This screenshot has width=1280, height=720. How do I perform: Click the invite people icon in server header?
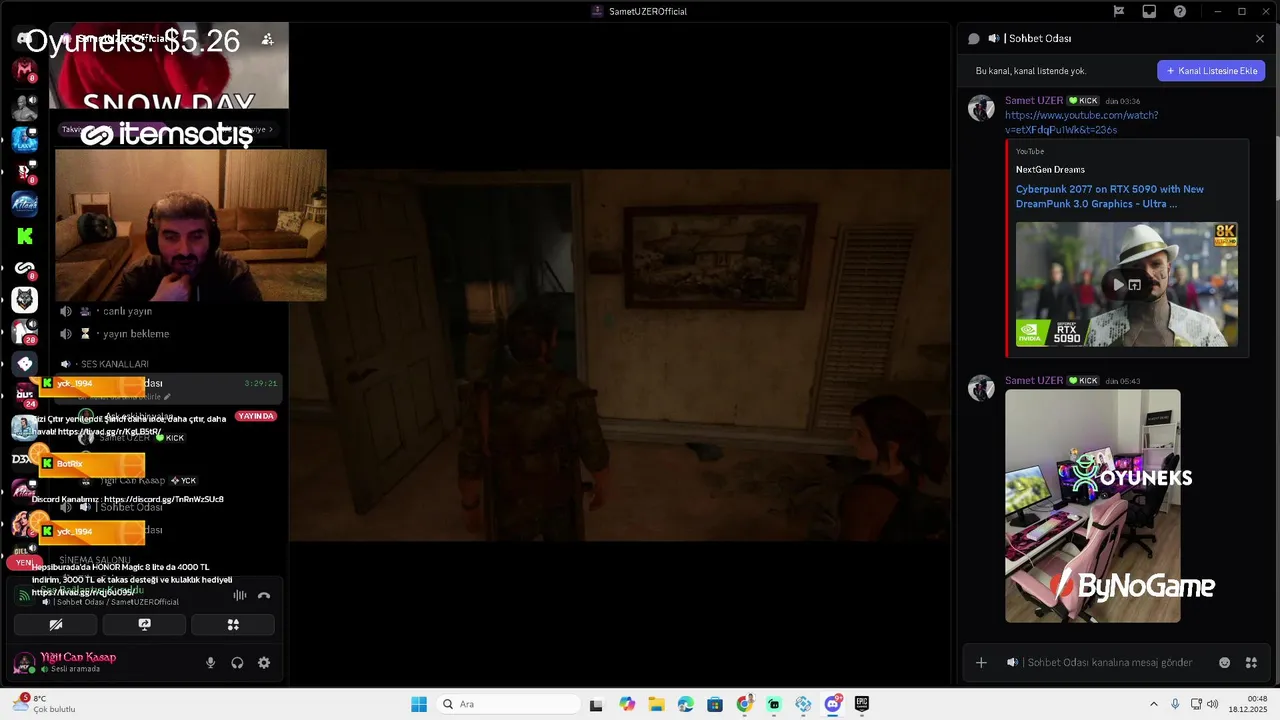click(x=267, y=39)
